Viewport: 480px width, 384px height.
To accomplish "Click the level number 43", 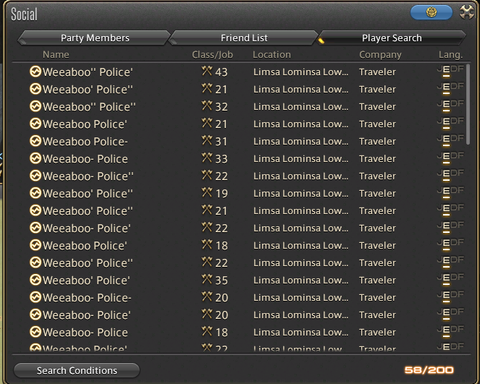I will click(221, 72).
